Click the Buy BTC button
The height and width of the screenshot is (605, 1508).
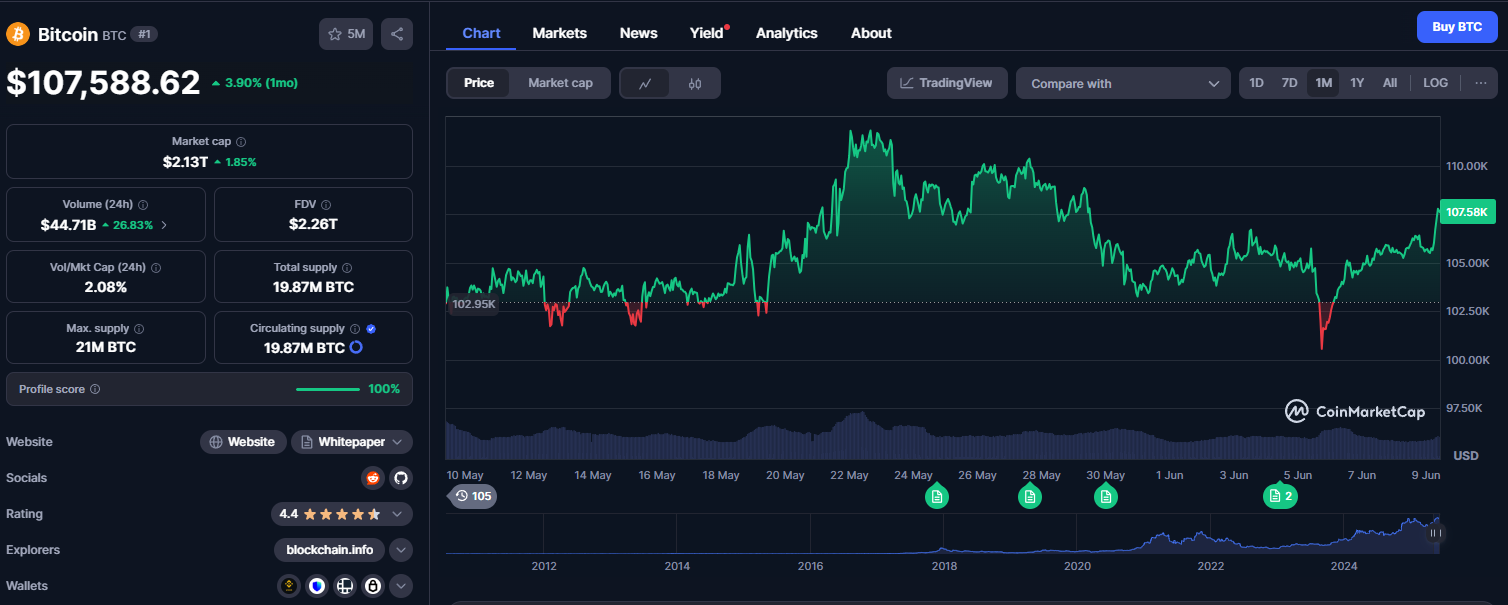(x=1457, y=27)
